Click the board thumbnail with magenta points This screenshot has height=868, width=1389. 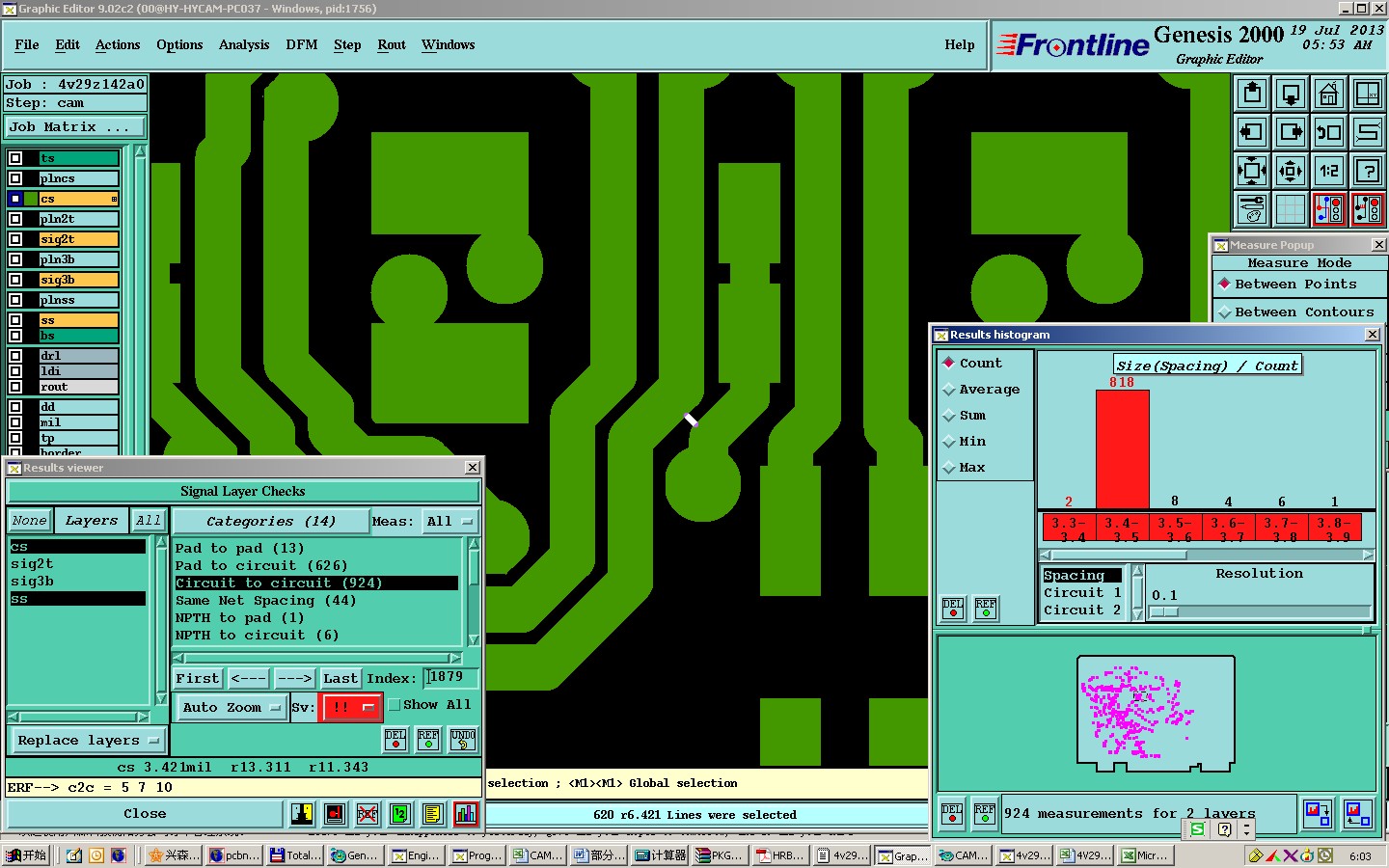pos(1156,712)
